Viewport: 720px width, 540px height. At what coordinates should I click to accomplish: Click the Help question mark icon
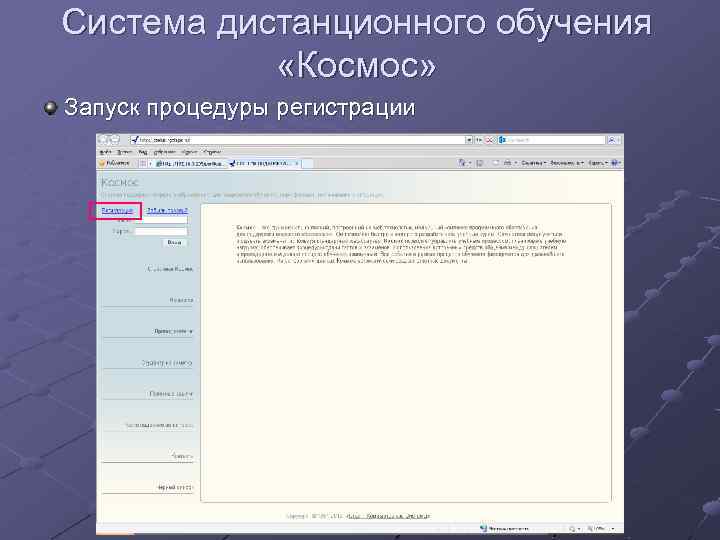614,163
